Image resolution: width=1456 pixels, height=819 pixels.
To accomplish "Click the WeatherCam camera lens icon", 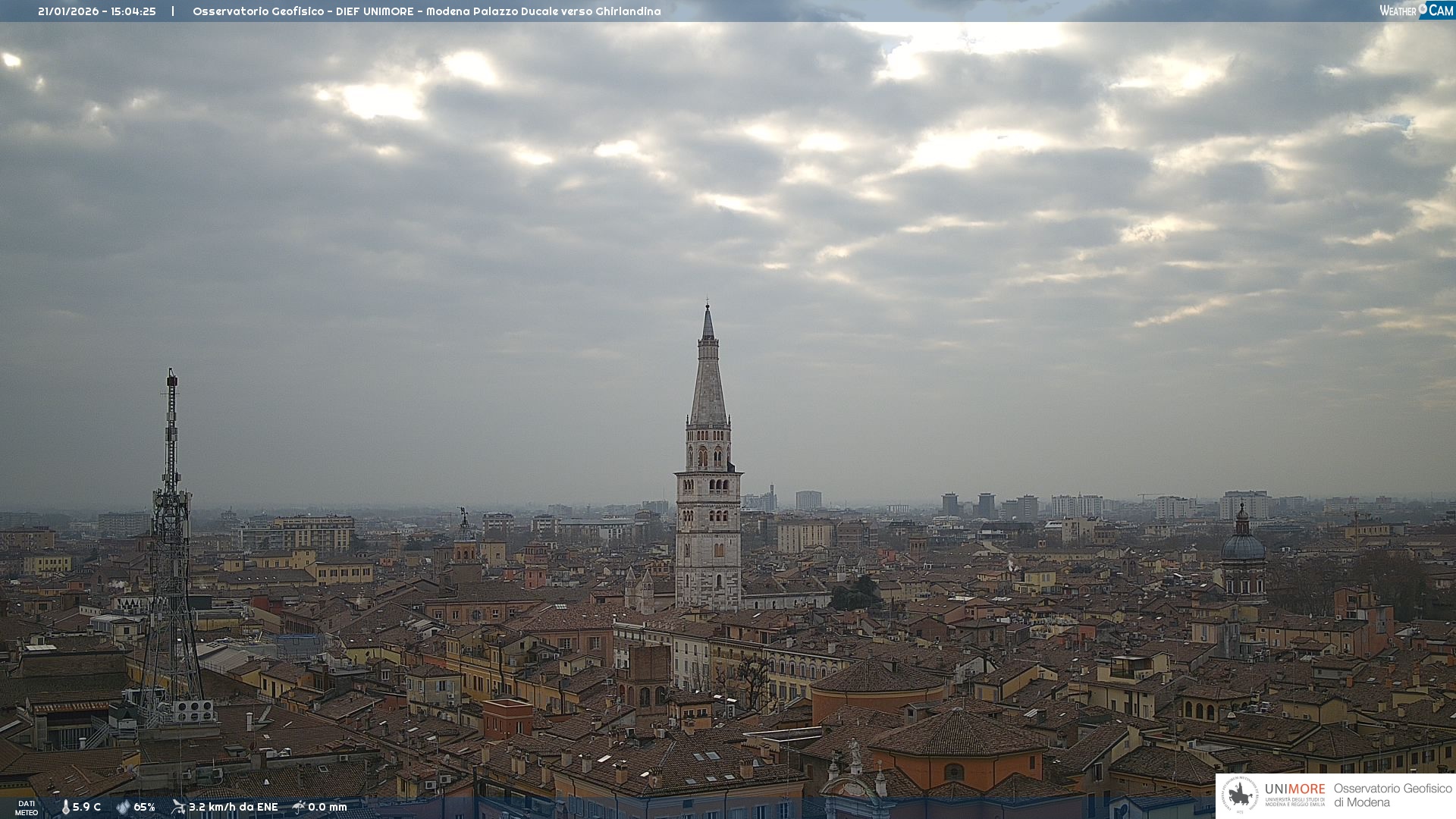I will [x=1423, y=9].
